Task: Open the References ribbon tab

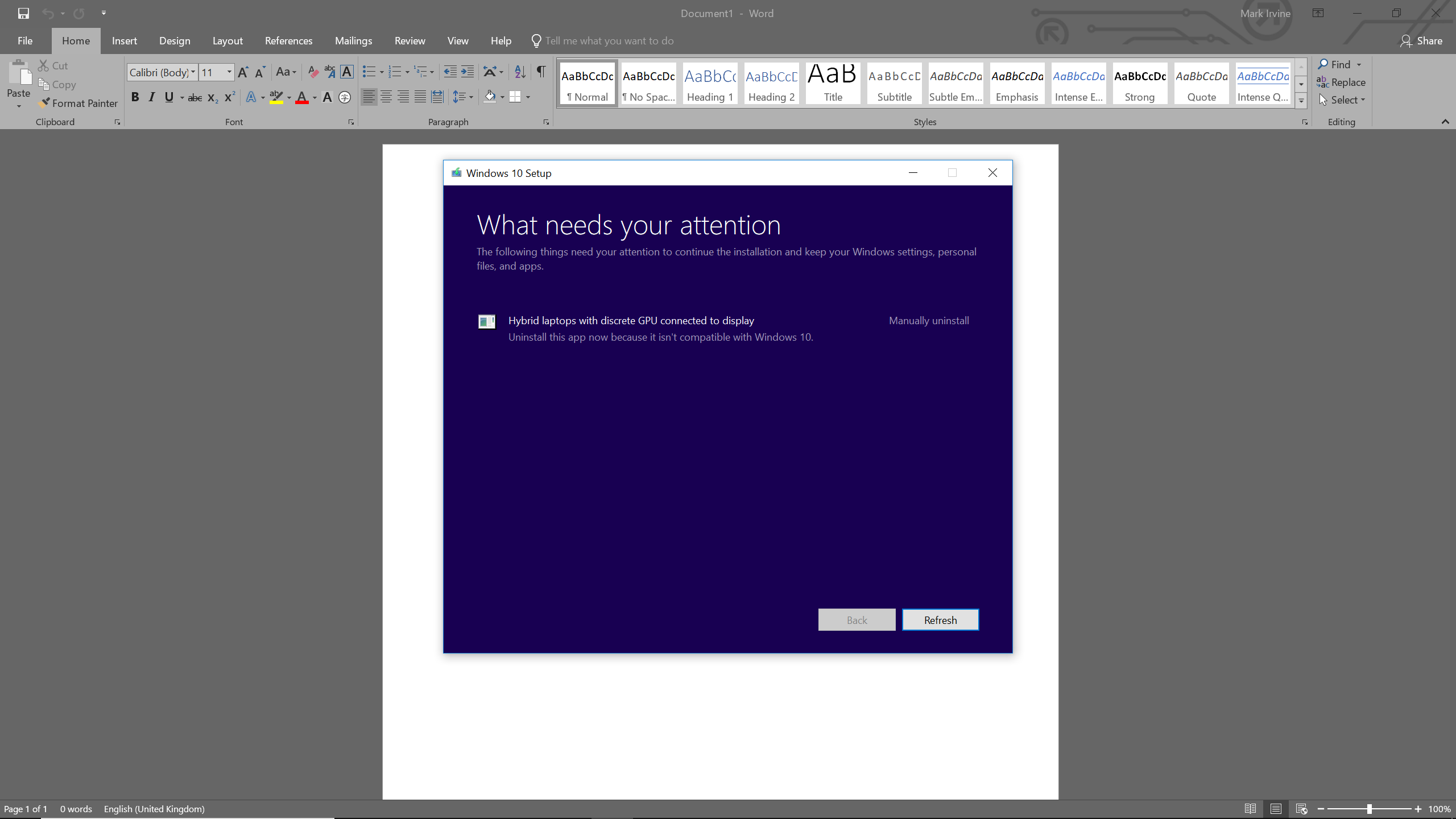Action: 288,41
